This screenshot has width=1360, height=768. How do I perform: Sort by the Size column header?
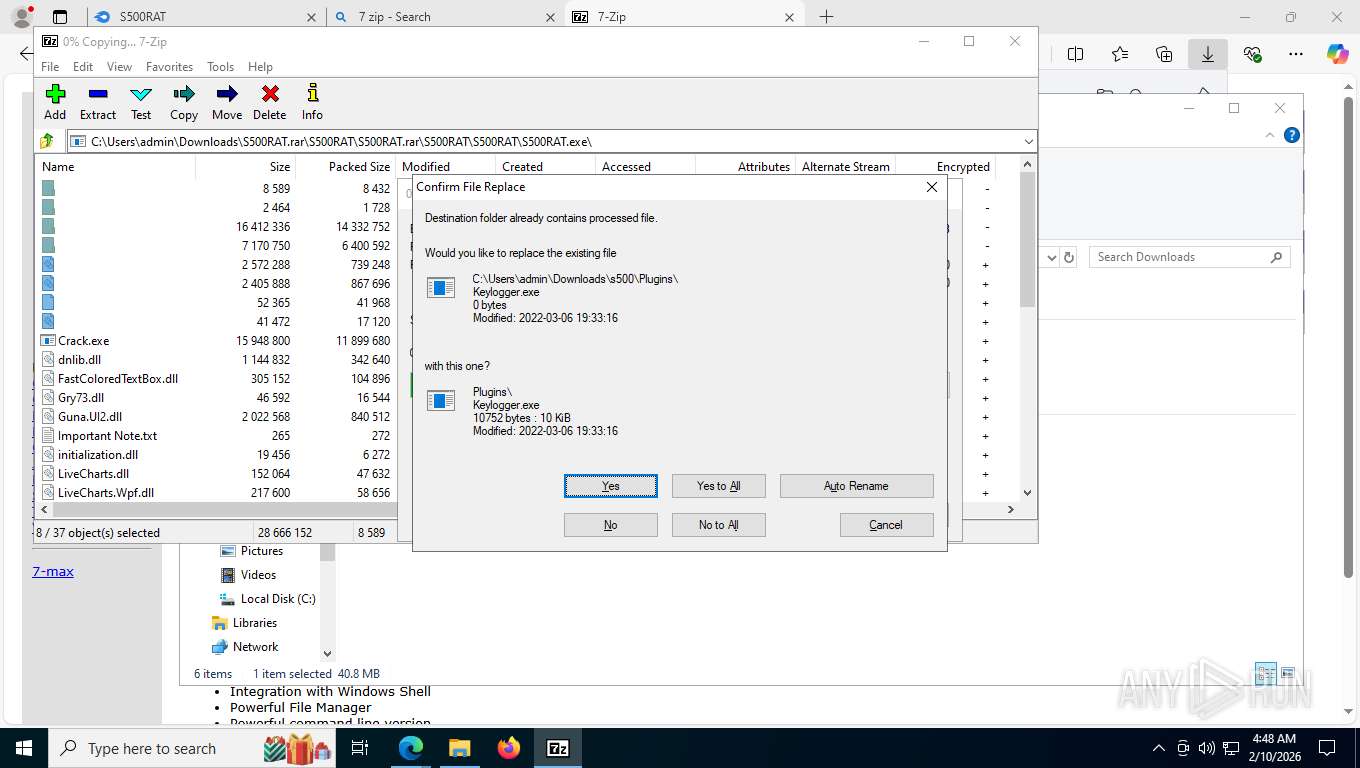246,167
